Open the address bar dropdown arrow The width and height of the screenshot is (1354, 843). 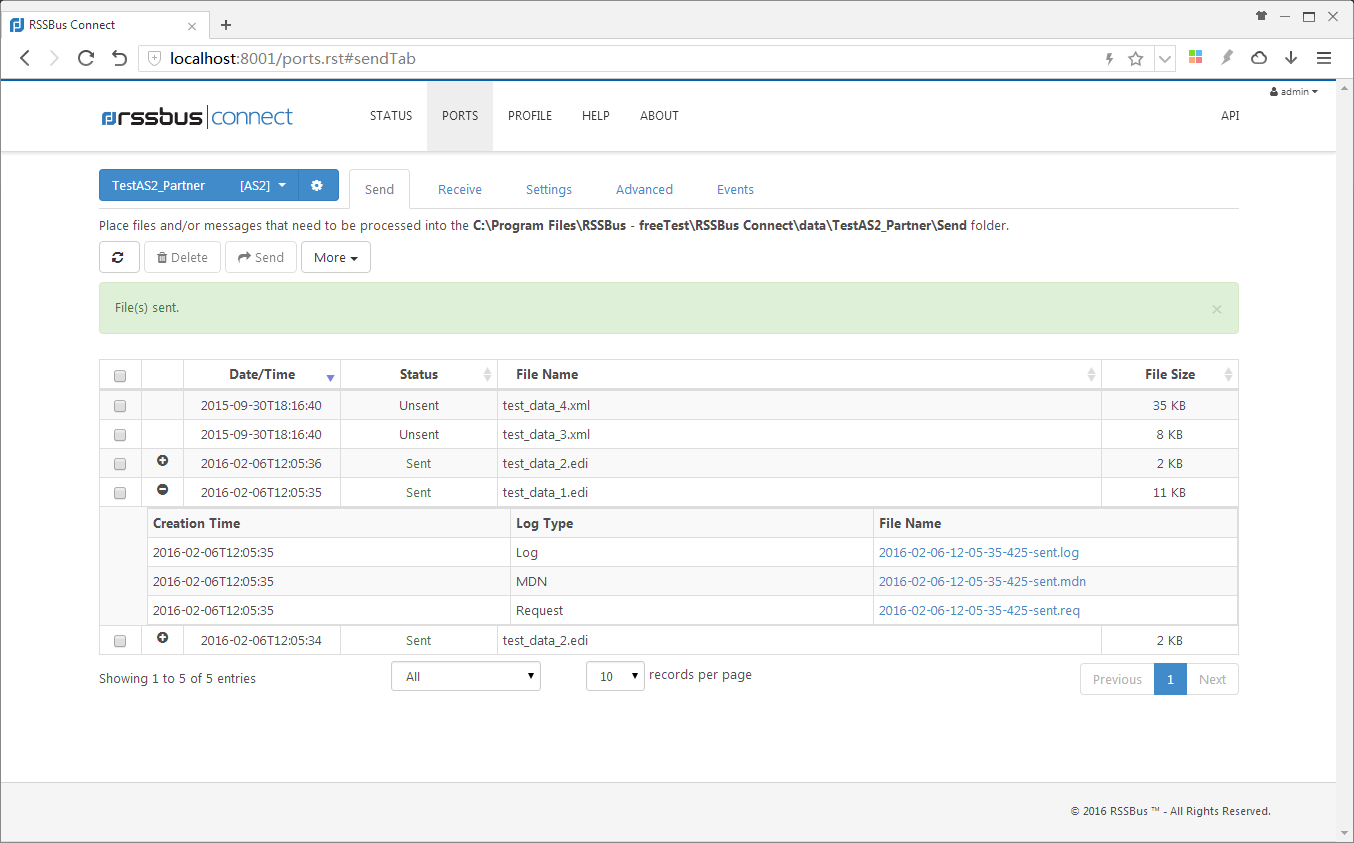1165,59
